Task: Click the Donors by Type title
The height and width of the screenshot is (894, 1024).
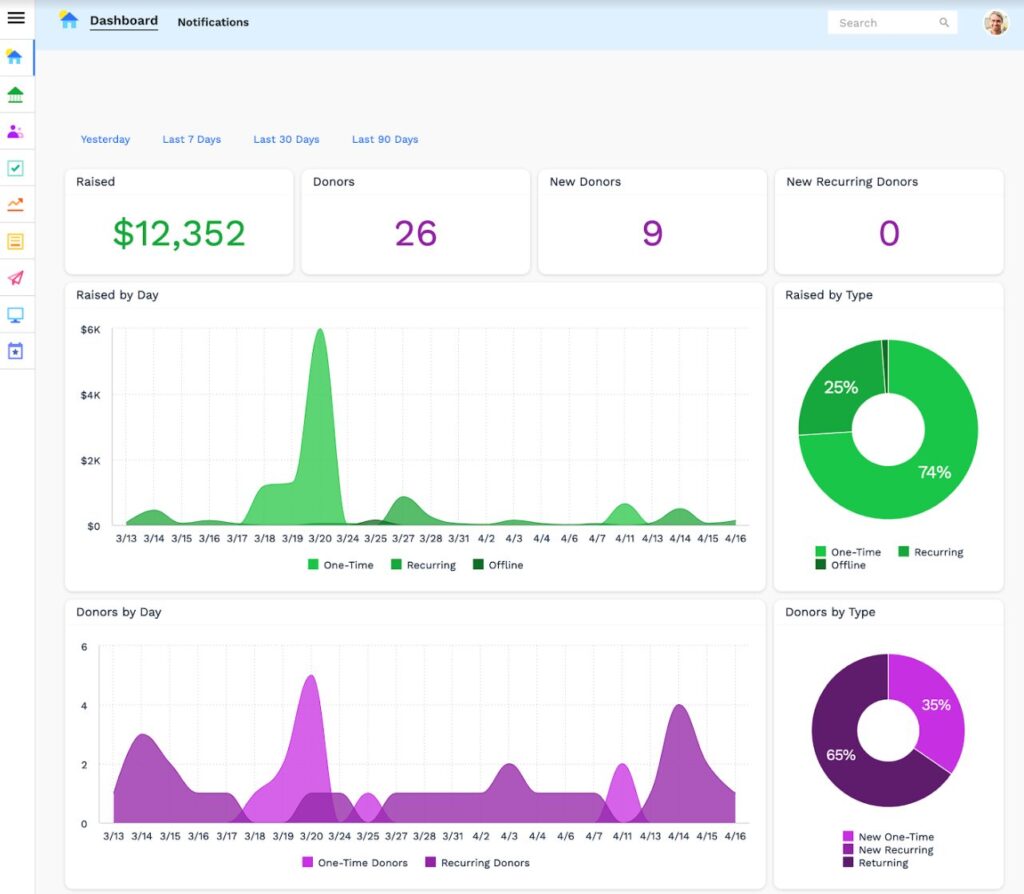Action: coord(830,612)
